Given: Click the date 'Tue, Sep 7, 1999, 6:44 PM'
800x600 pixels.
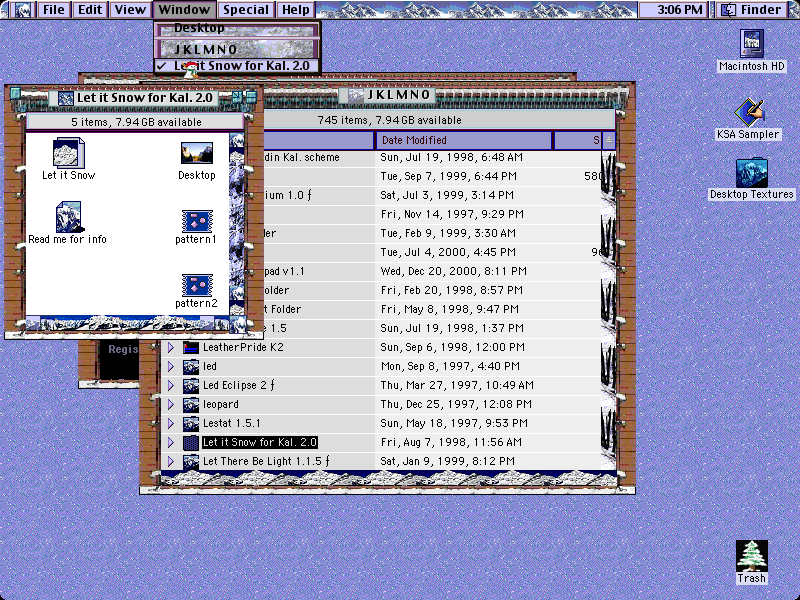Looking at the screenshot, I should (448, 176).
